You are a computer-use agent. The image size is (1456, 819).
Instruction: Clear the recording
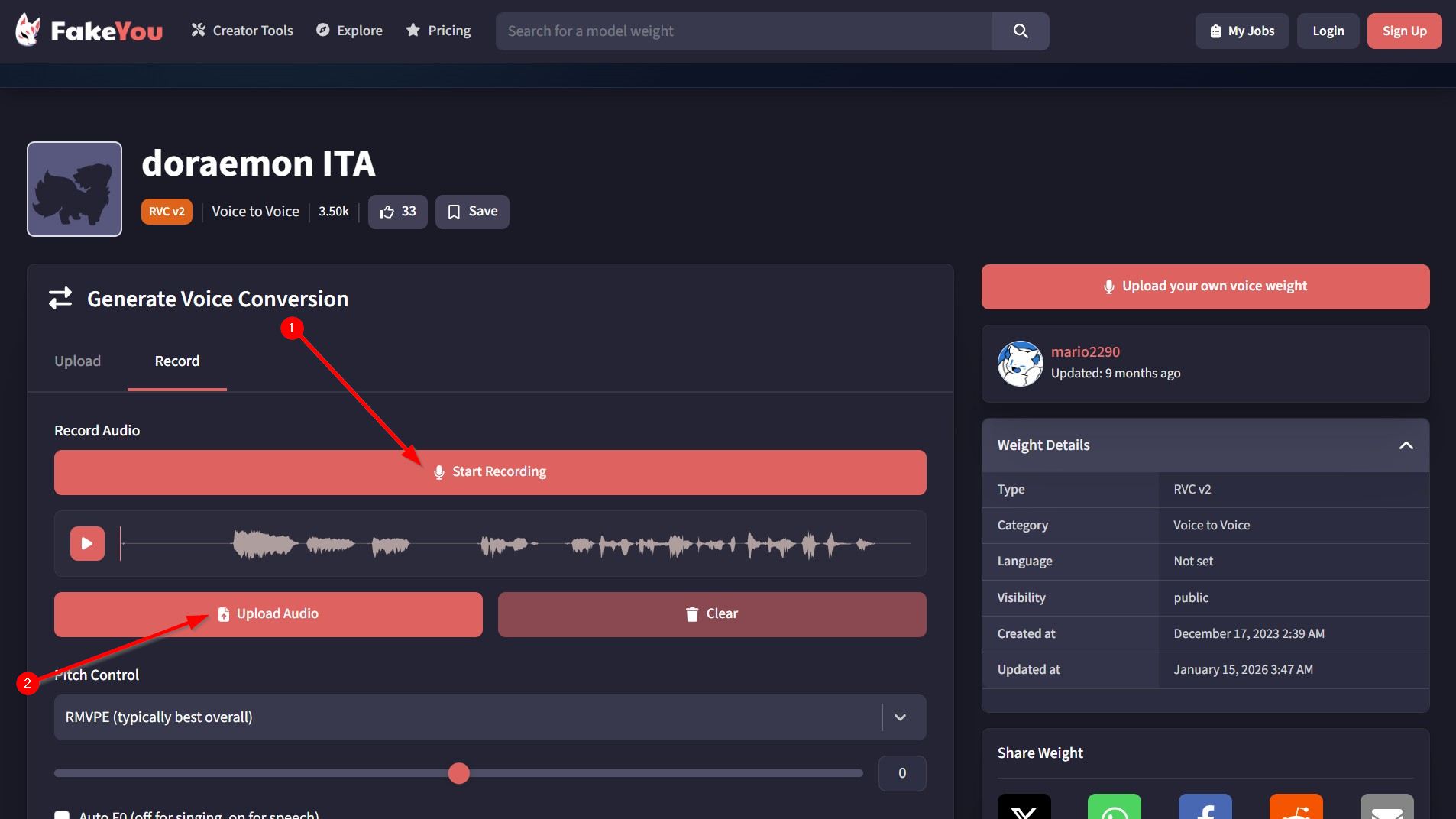[x=712, y=614]
